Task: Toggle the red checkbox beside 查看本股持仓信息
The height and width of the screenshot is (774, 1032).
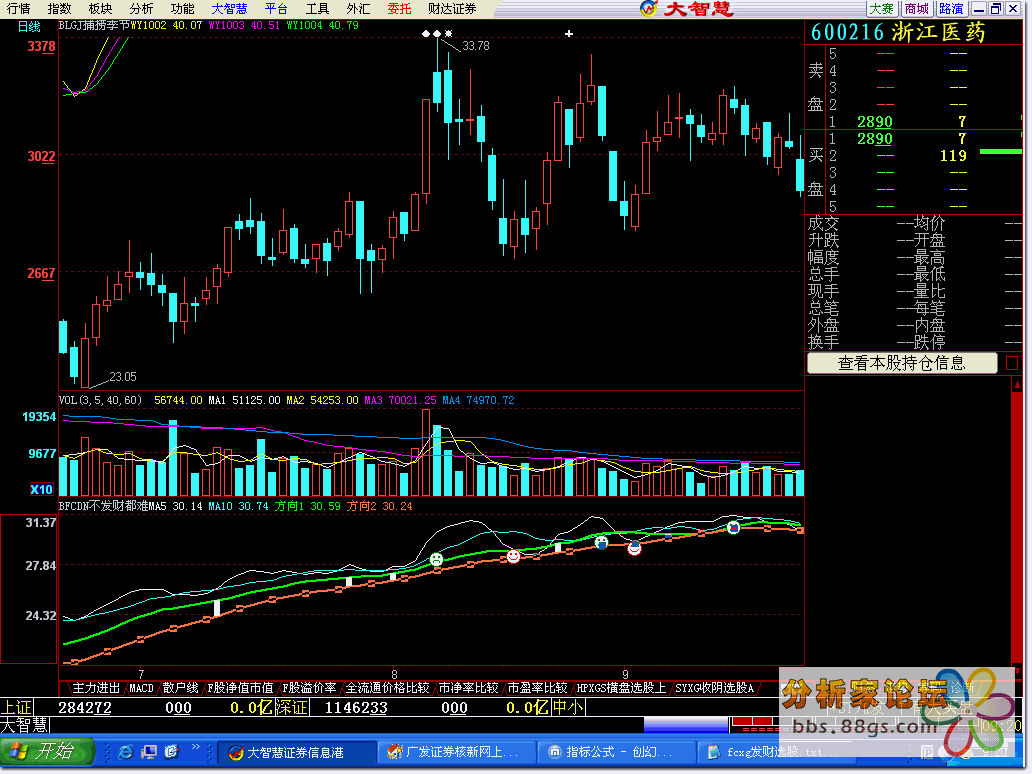Action: (1012, 363)
